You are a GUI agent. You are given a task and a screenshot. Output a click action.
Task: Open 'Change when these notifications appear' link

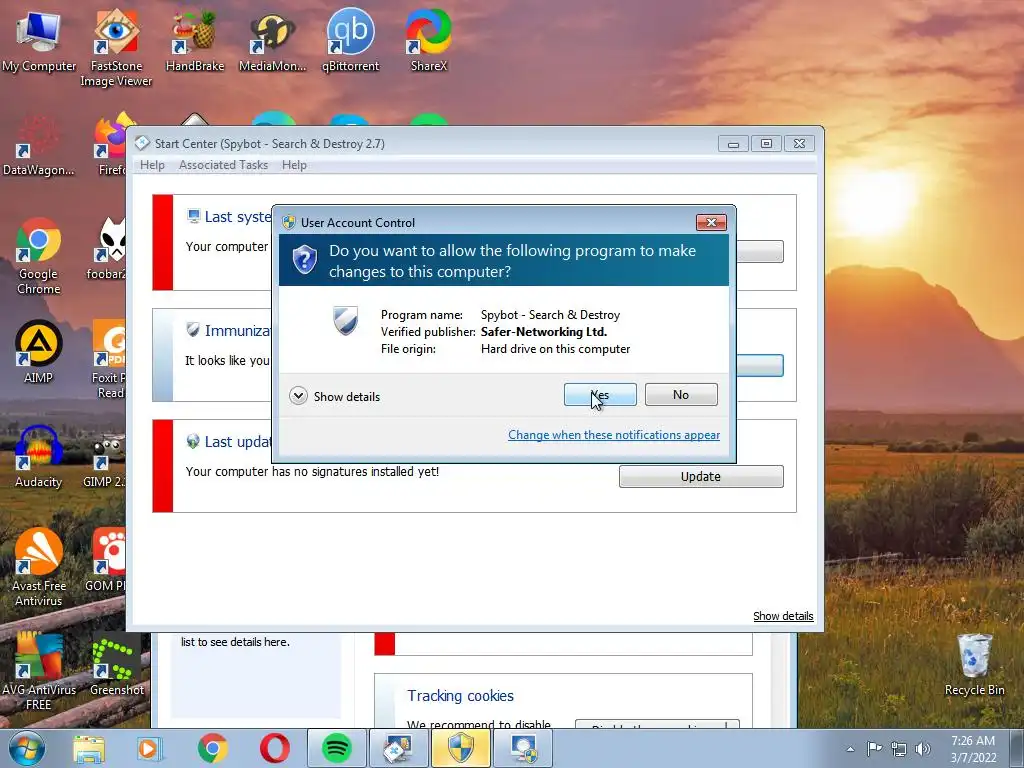coord(614,435)
